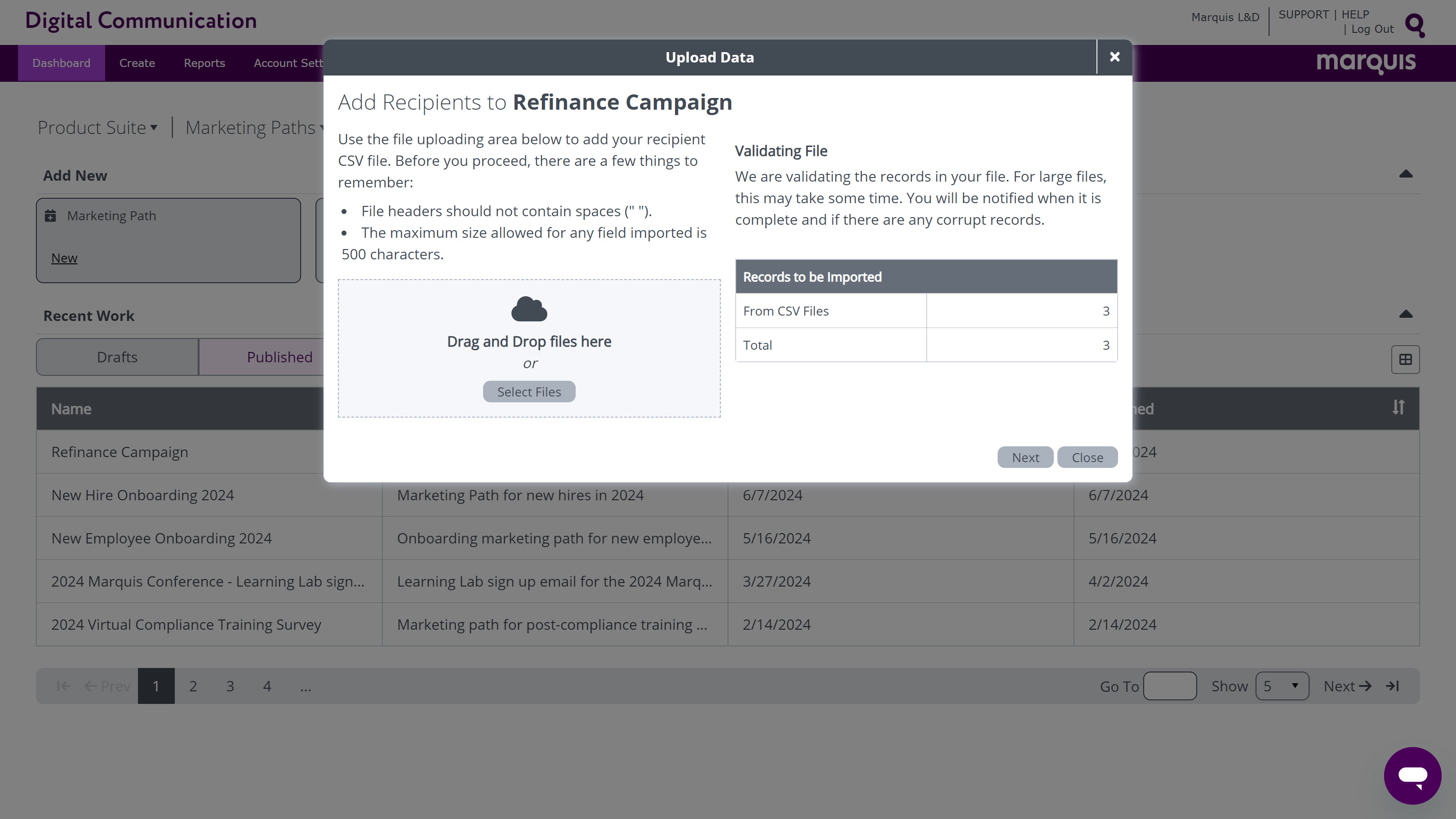Click the Total row in records table

(926, 345)
